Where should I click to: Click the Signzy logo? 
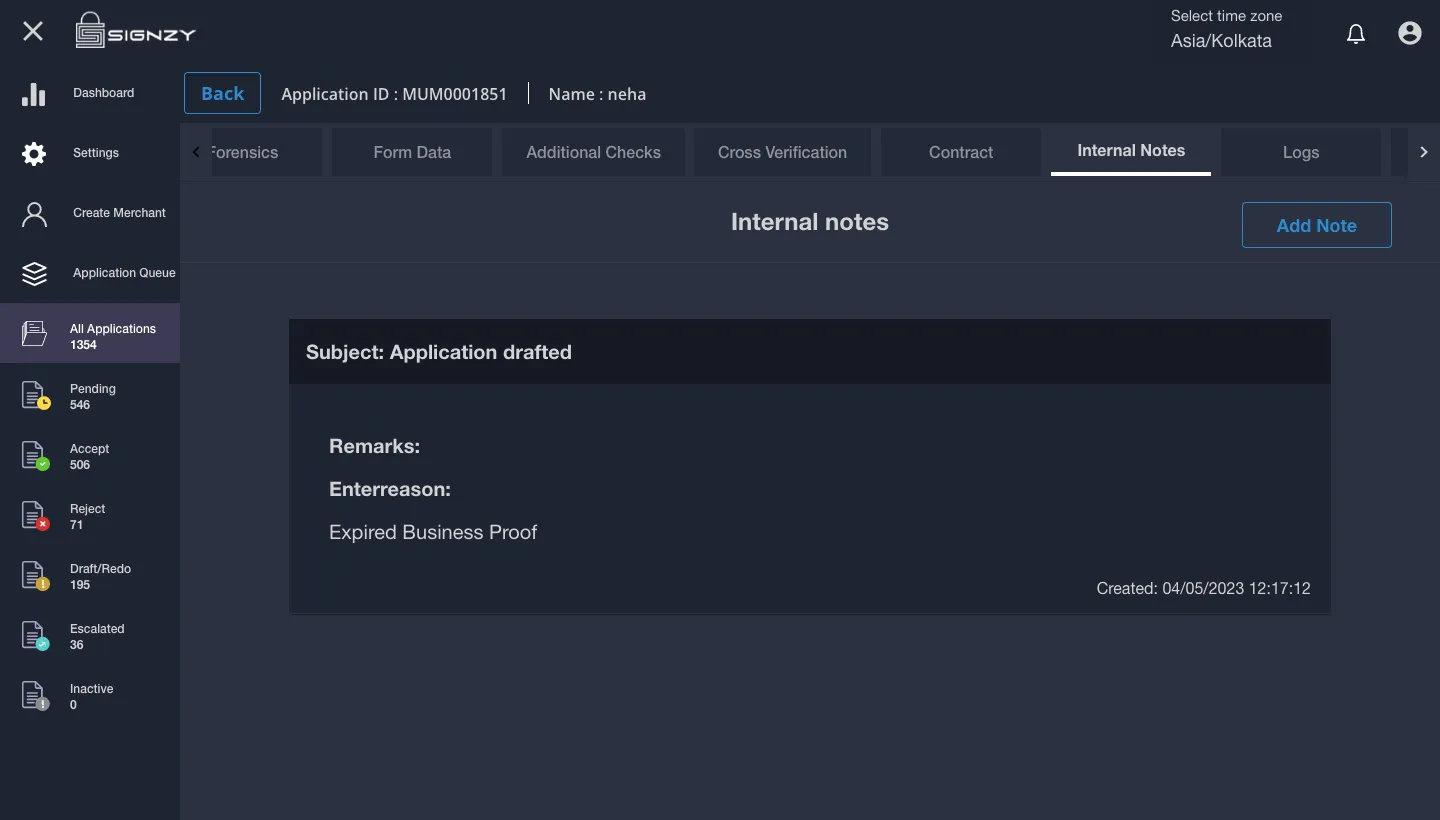click(x=136, y=31)
